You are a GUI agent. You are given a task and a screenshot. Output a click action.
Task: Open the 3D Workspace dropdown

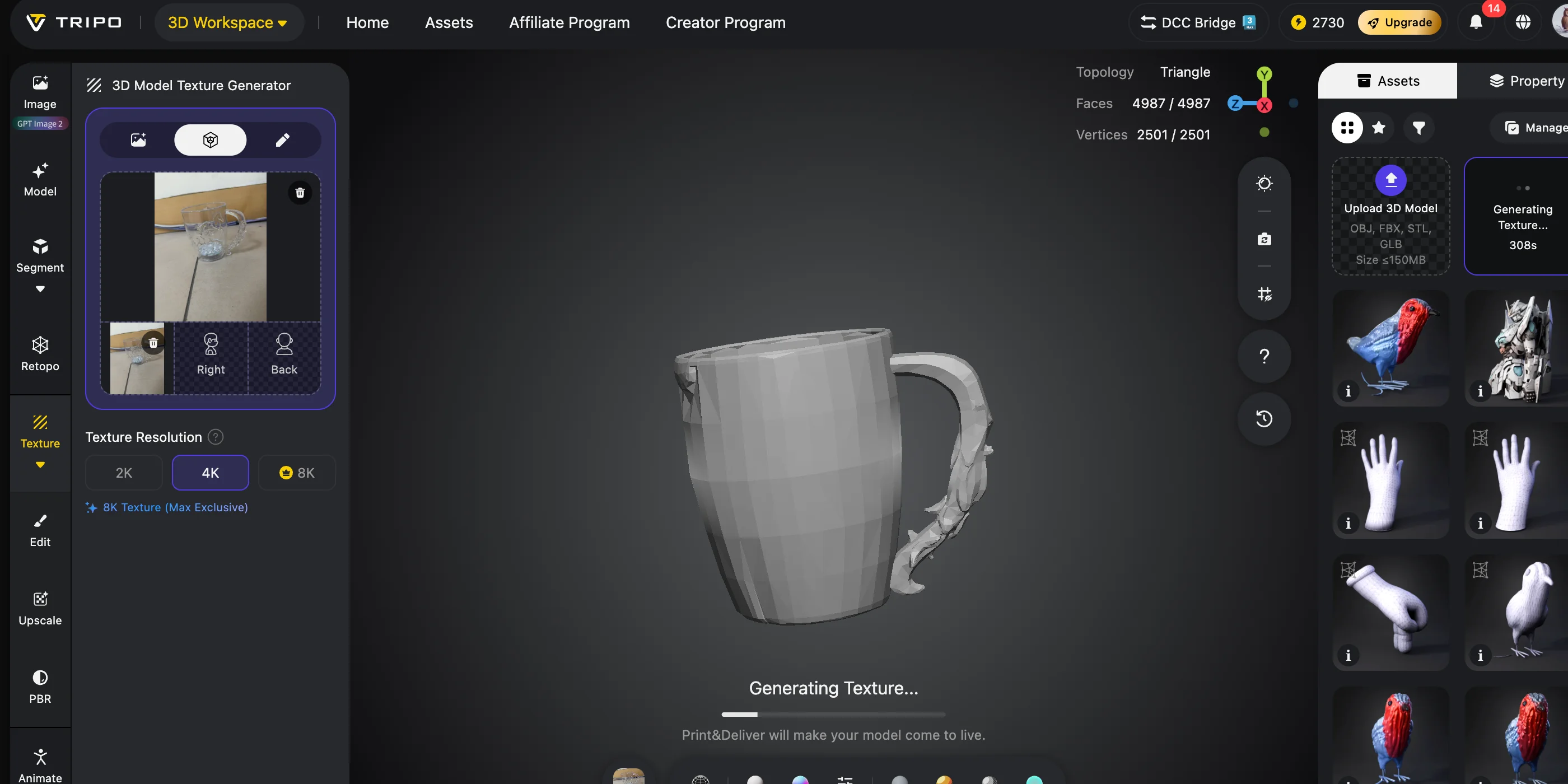click(228, 22)
